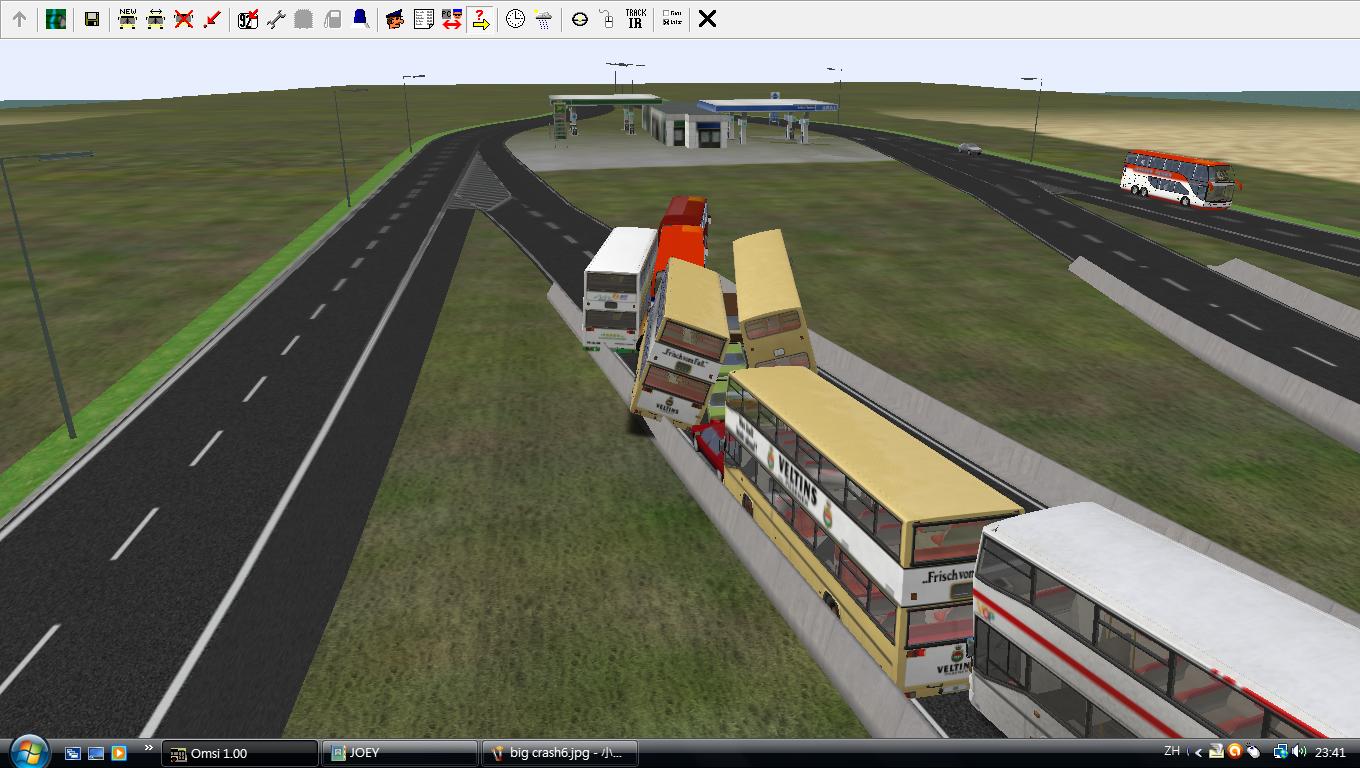Untick the checked lower toolbar checkbox
This screenshot has width=1360, height=768.
pos(667,22)
